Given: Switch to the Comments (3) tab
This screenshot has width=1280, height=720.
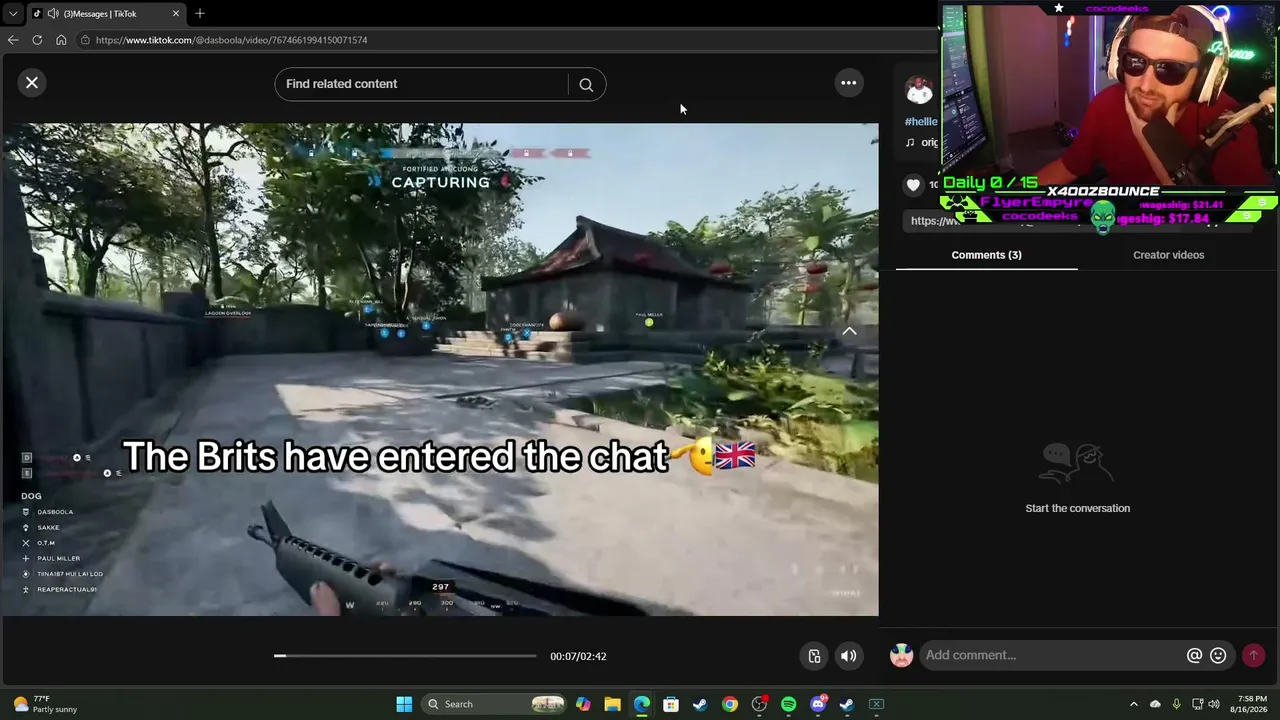Looking at the screenshot, I should click(x=986, y=255).
